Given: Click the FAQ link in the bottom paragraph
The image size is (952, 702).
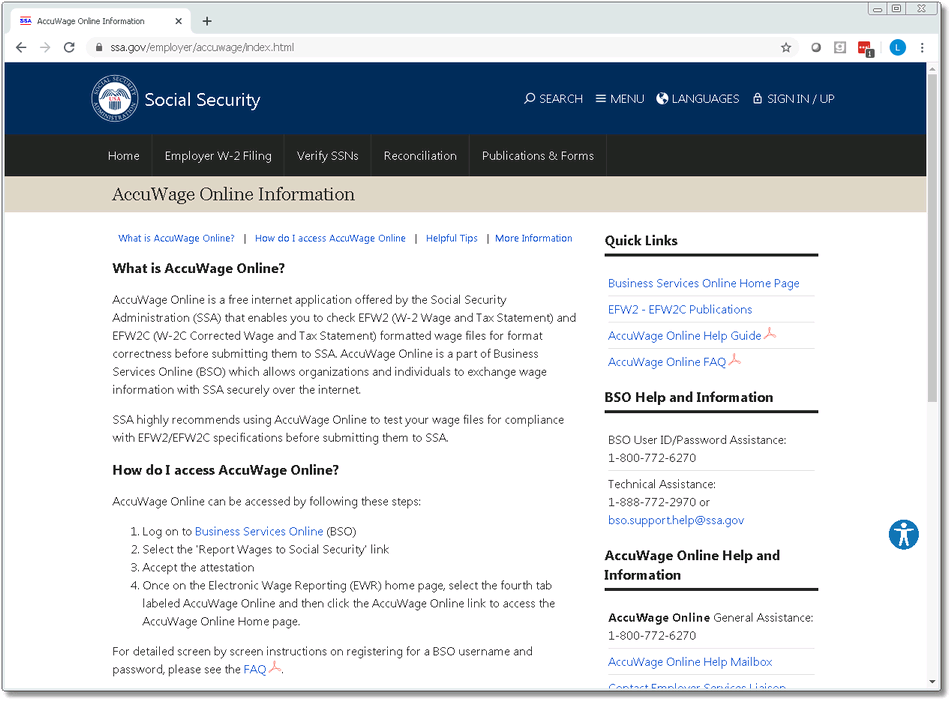Looking at the screenshot, I should (255, 669).
